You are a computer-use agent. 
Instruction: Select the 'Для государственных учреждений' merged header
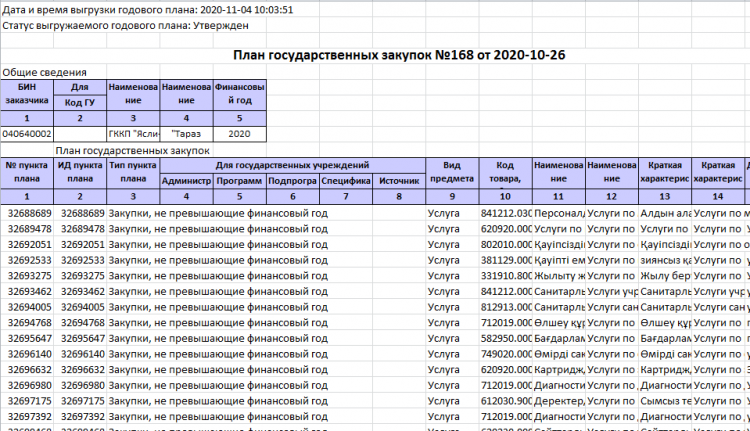(x=292, y=166)
